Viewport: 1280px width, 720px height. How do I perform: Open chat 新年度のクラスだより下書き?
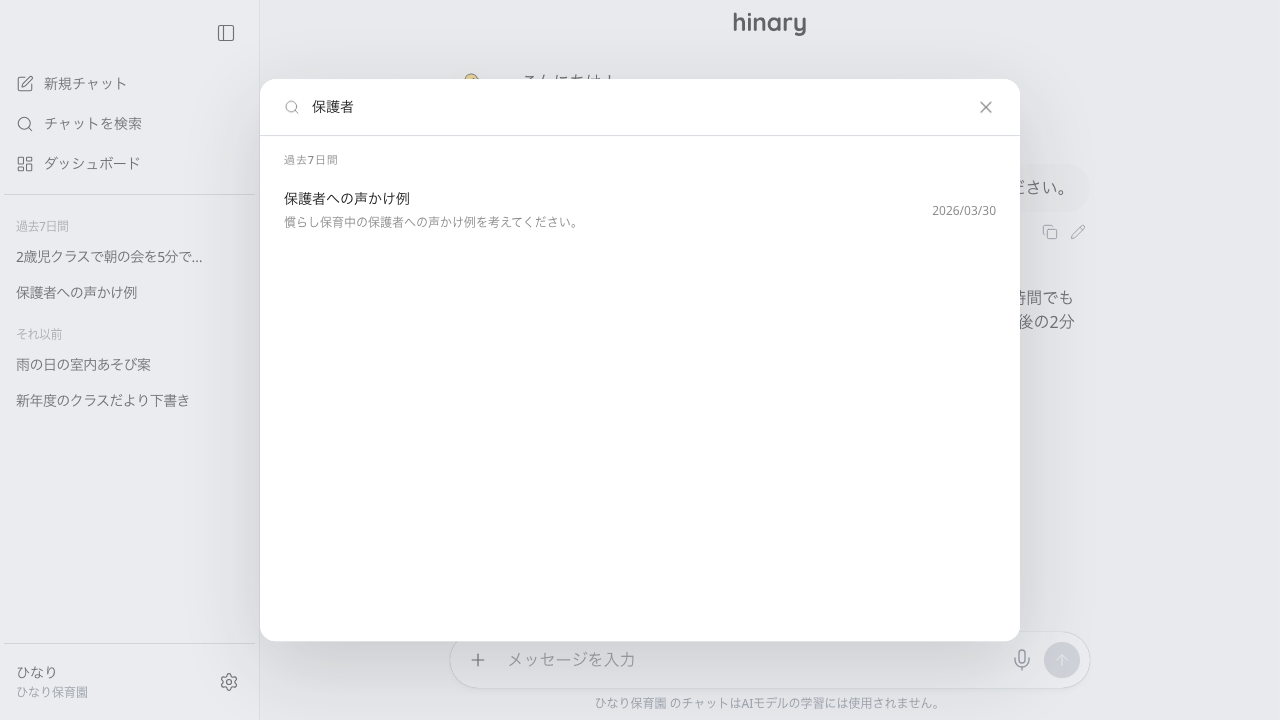point(130,401)
